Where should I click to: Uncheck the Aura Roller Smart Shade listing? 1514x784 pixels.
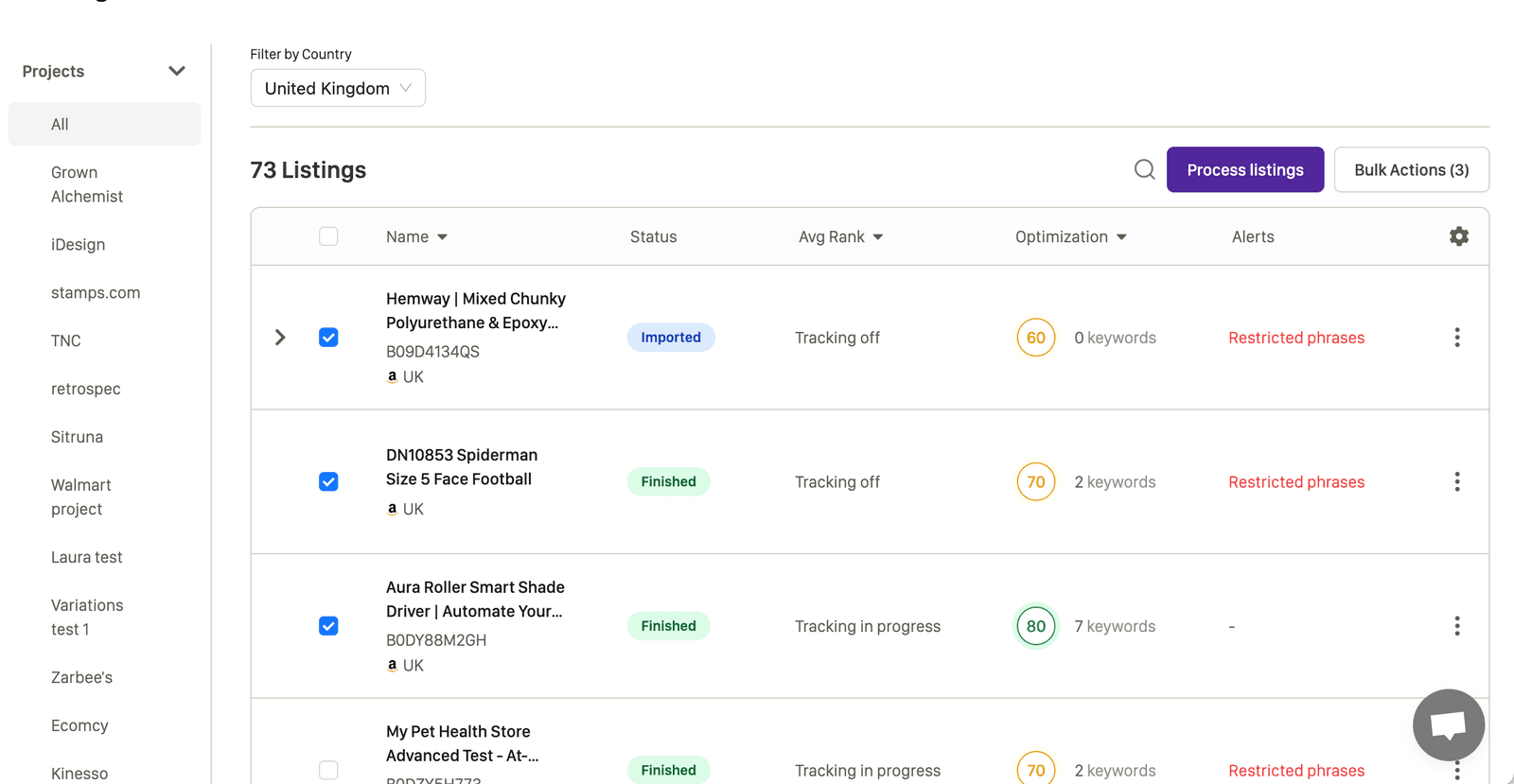328,626
